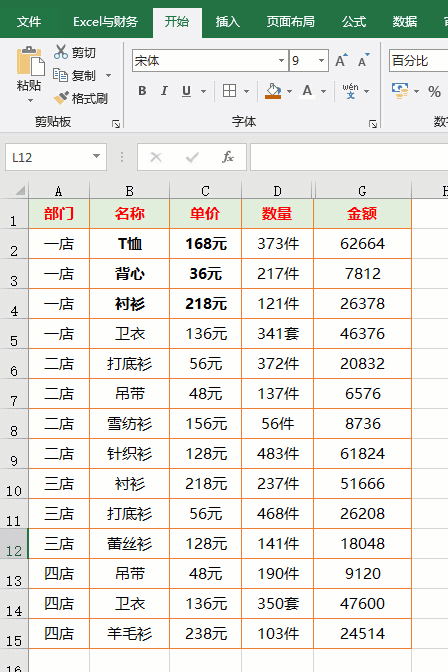
Task: Click the header cell 金额
Action: [x=363, y=213]
